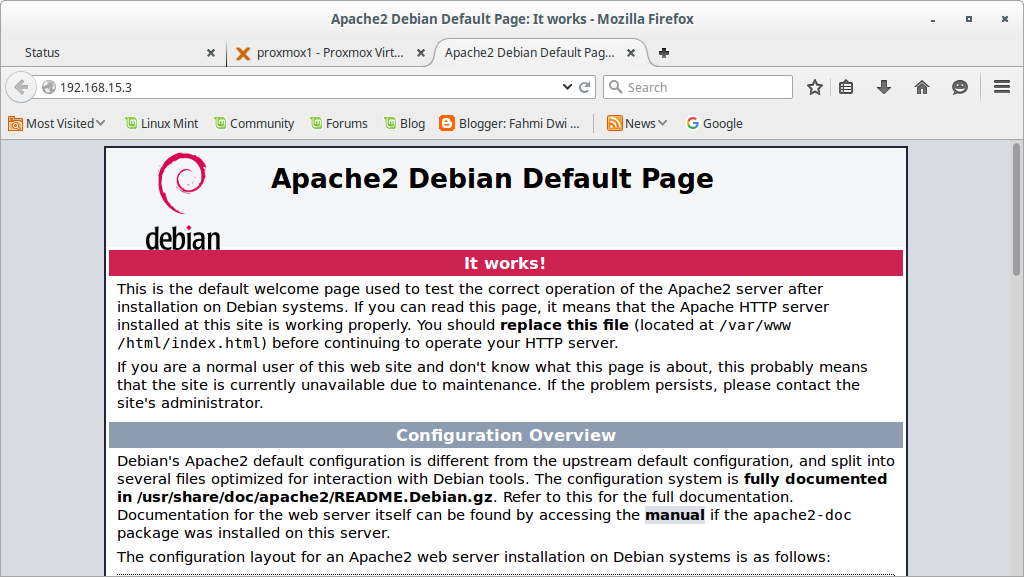
Task: Click the highlighted manual link
Action: pyautogui.click(x=674, y=515)
